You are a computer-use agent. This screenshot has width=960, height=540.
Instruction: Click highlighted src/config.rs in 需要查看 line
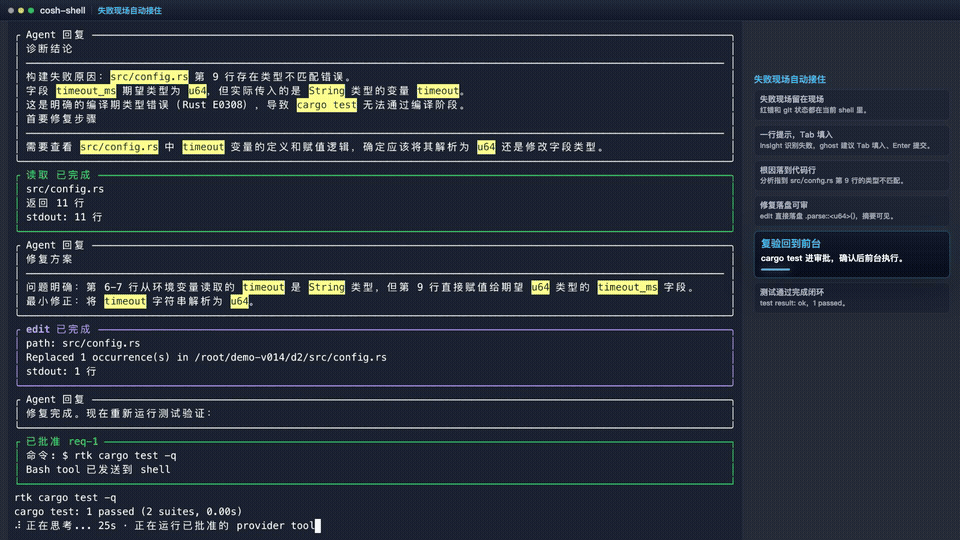tap(119, 147)
